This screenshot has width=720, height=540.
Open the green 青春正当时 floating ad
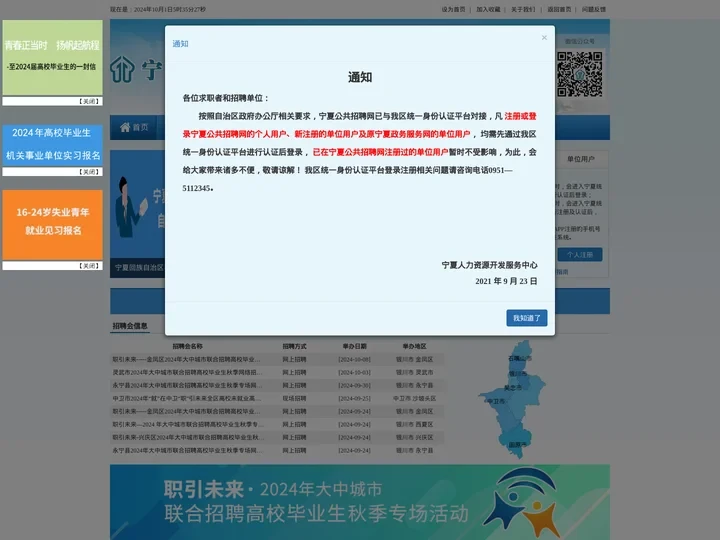pos(52,57)
